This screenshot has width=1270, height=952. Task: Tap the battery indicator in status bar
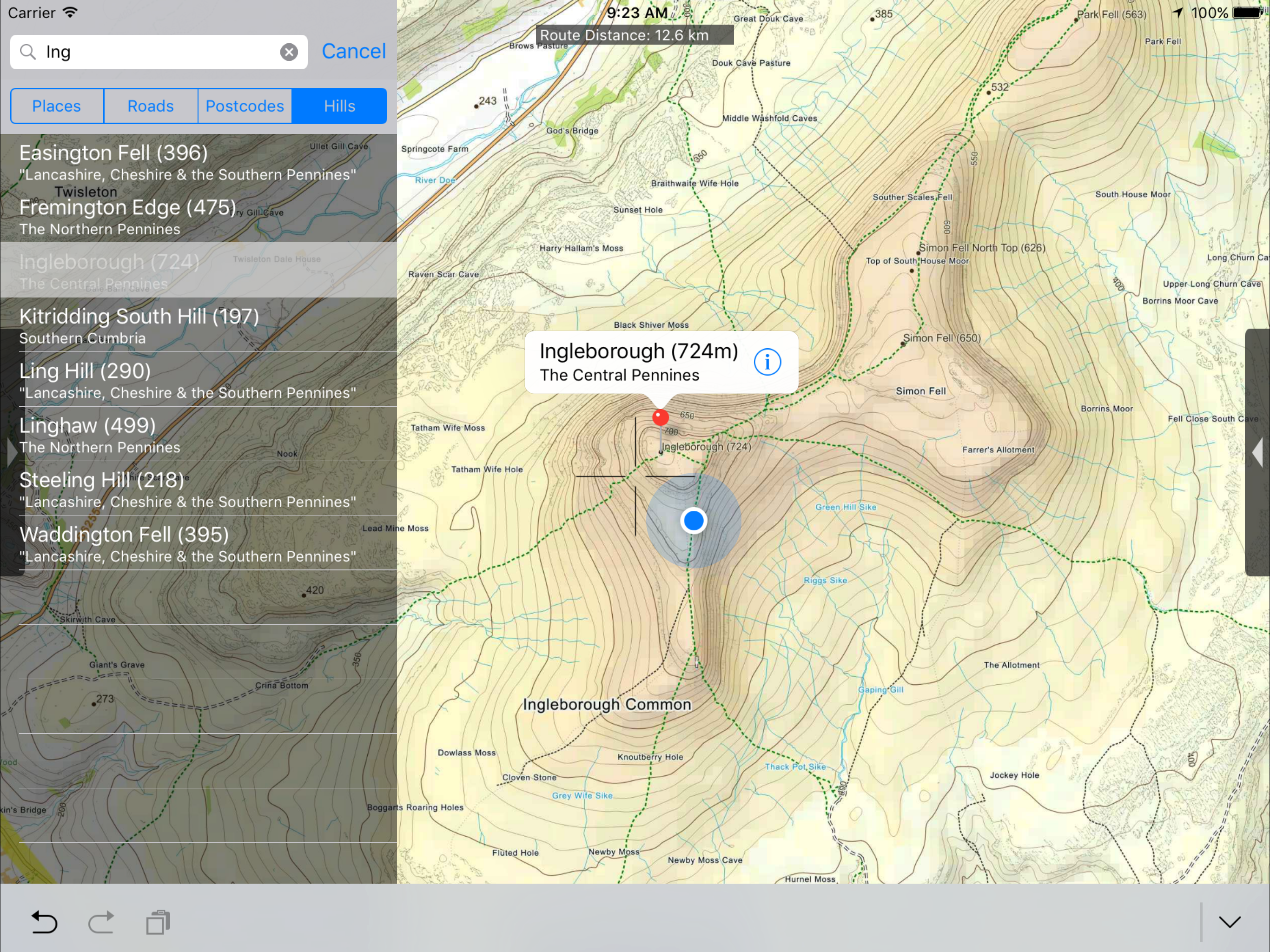[x=1247, y=13]
